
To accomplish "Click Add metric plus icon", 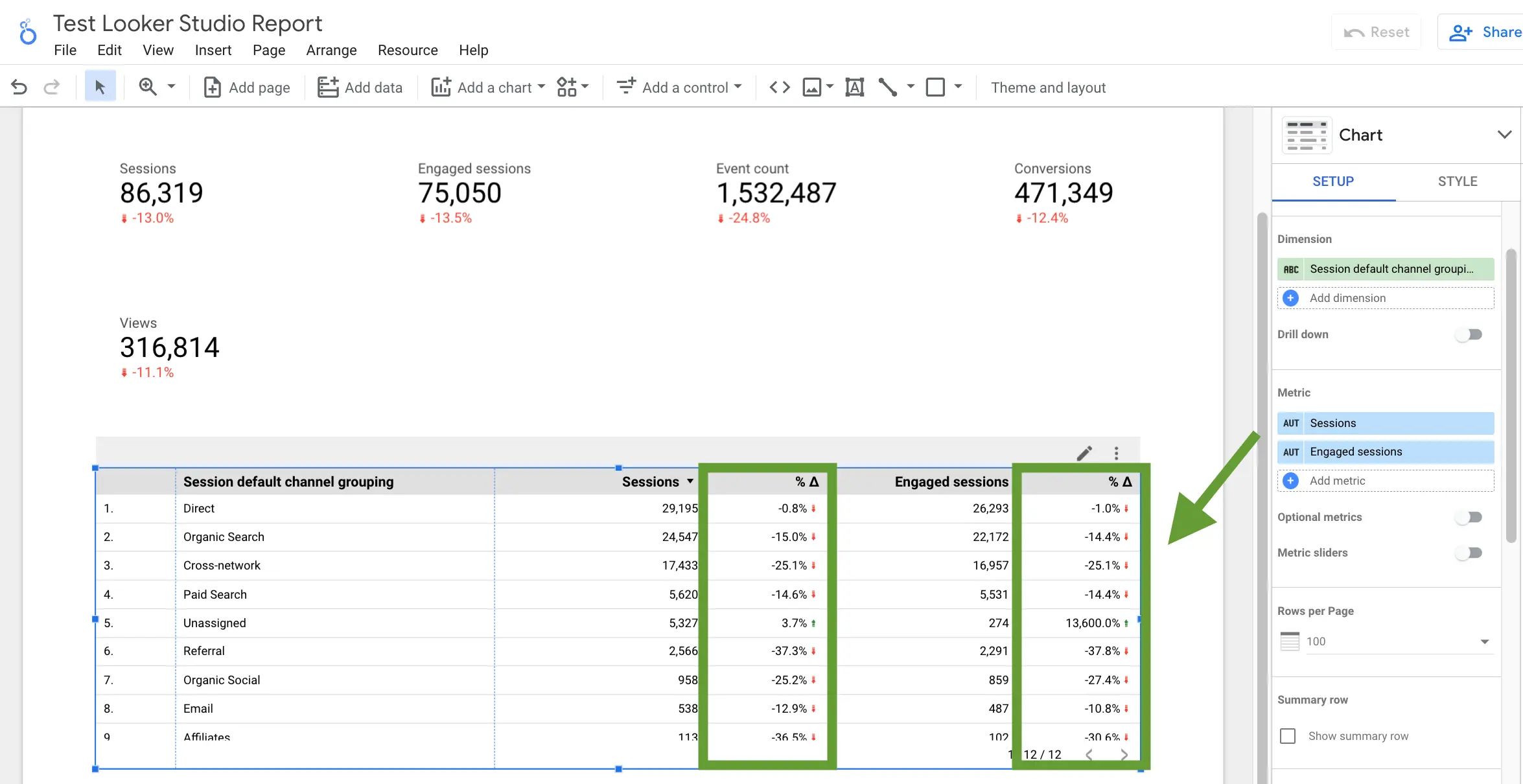I will coord(1290,481).
